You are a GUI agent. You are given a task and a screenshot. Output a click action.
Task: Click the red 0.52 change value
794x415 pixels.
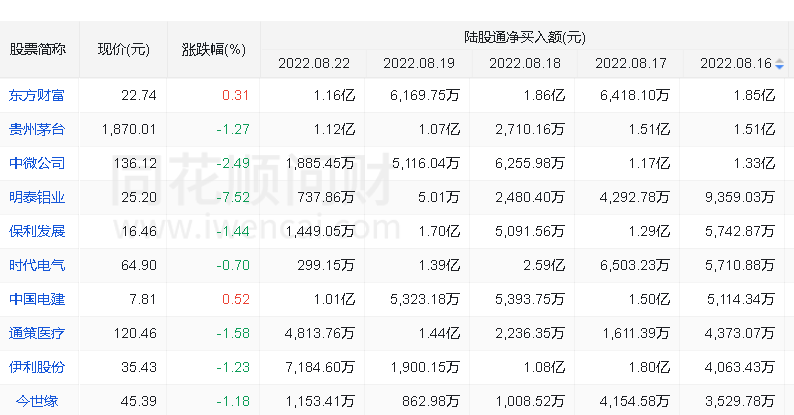(x=235, y=299)
